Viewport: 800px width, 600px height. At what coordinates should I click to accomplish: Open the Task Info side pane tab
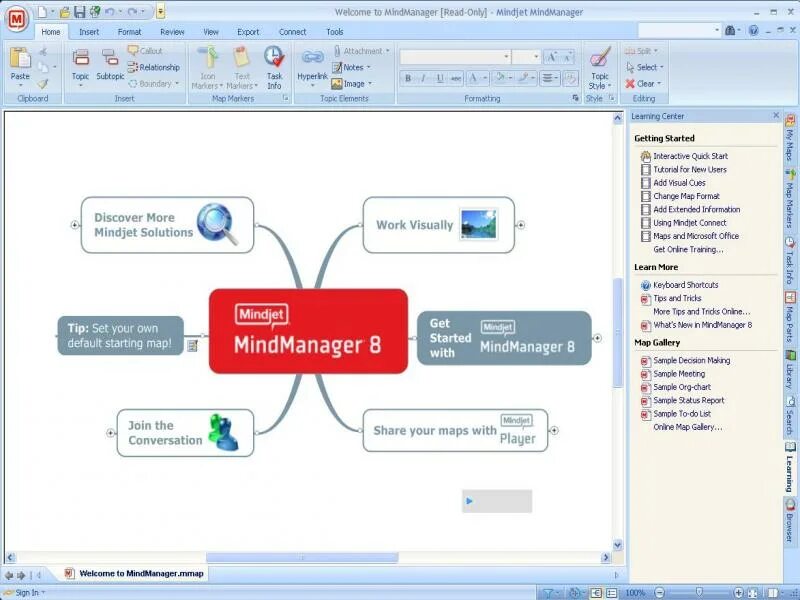[x=790, y=260]
